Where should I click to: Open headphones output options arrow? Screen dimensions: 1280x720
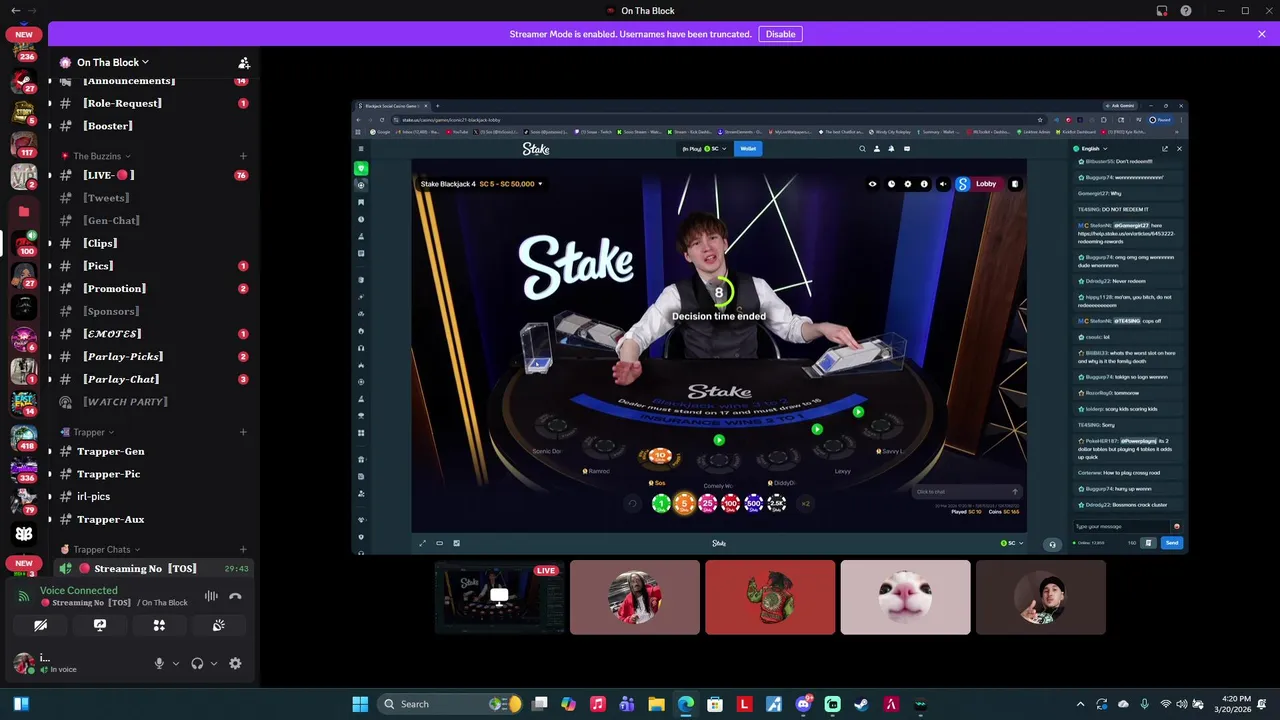click(213, 663)
